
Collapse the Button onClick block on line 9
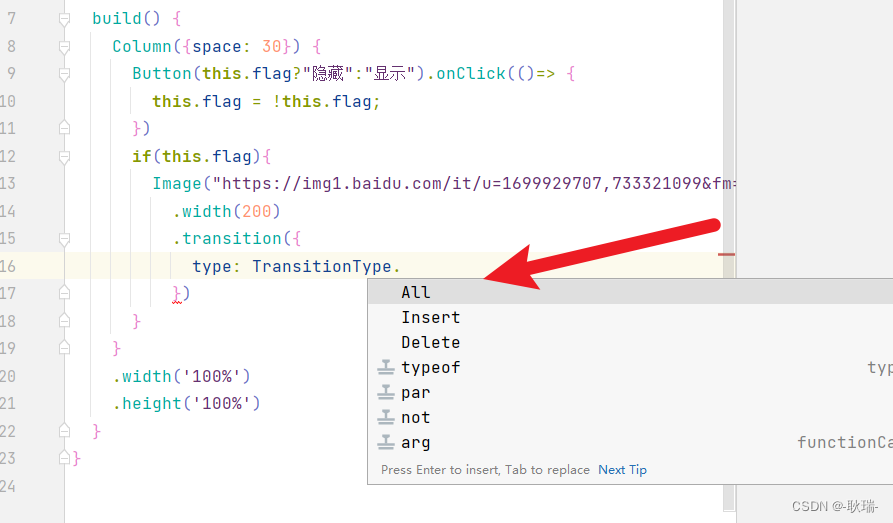point(64,74)
